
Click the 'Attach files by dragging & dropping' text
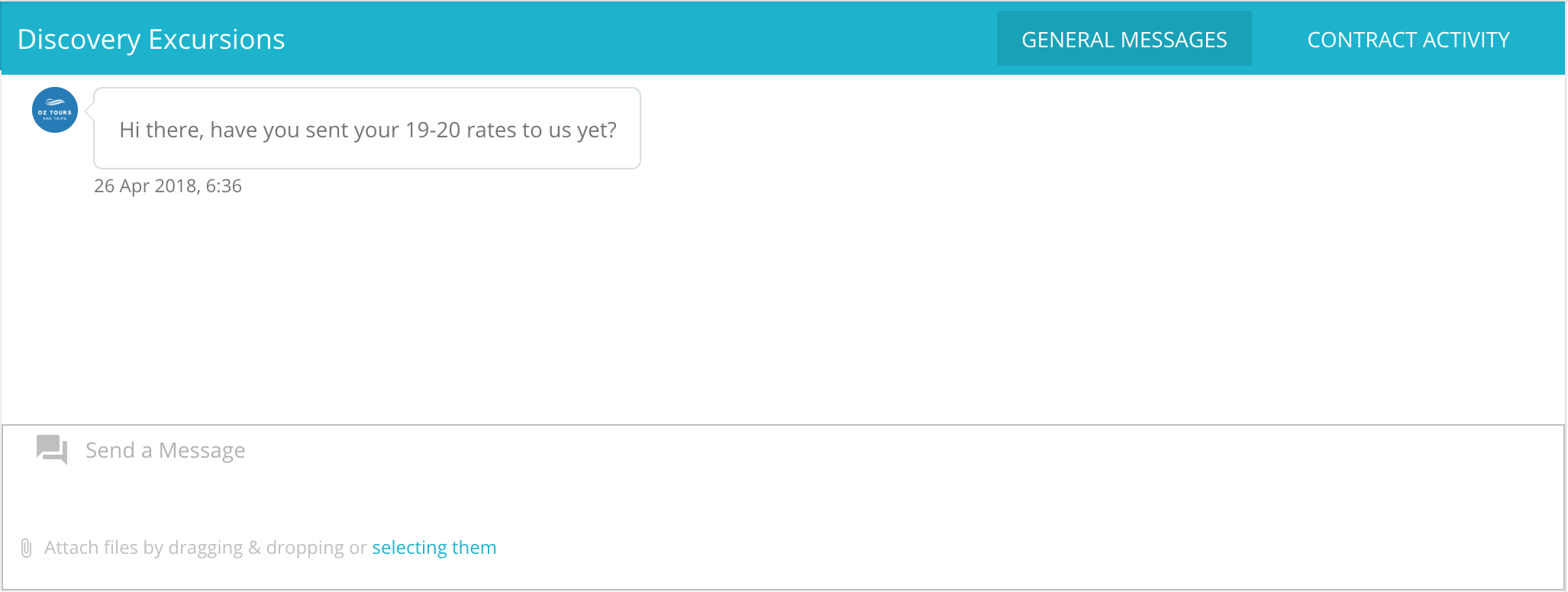tap(194, 548)
